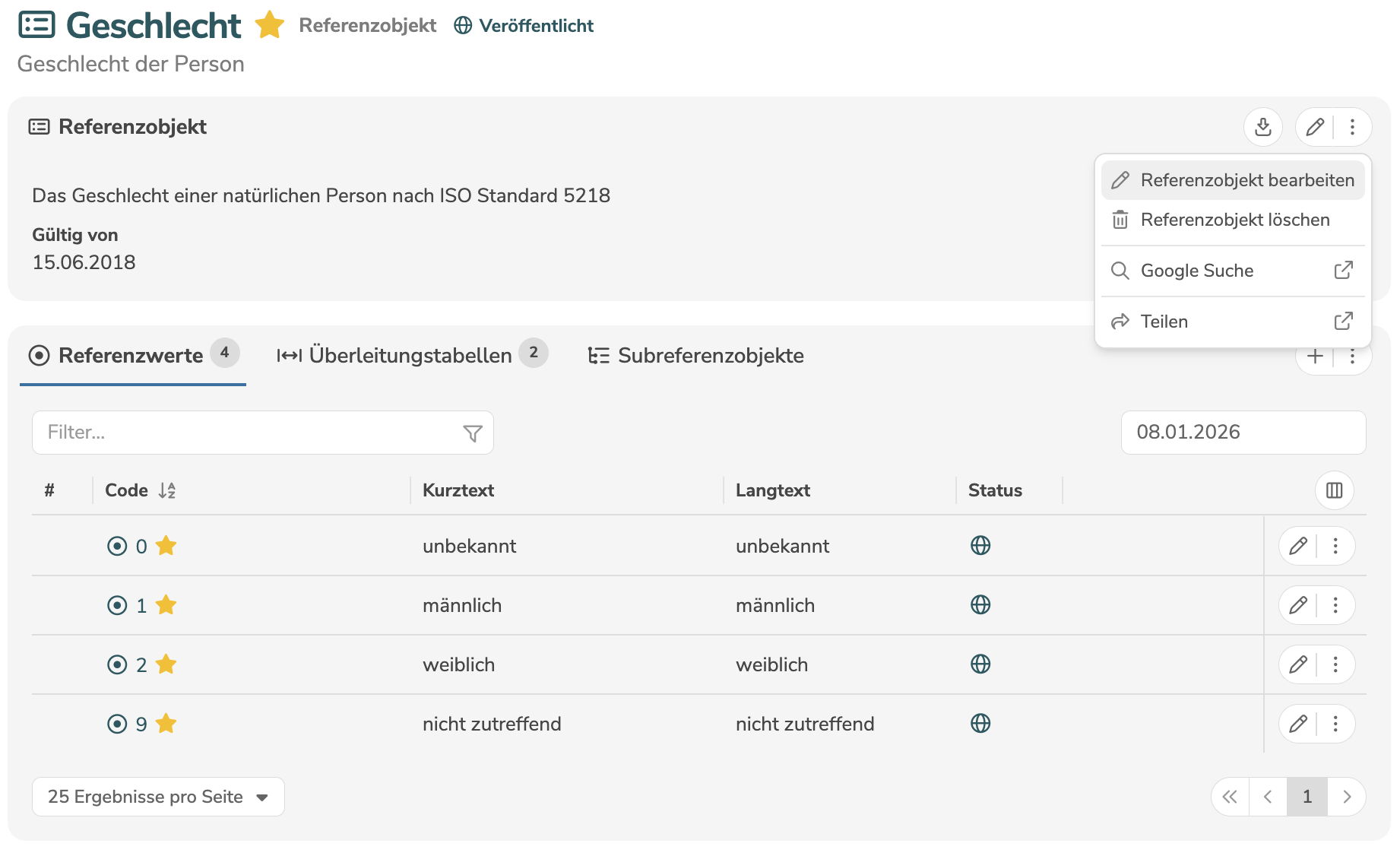Image resolution: width=1400 pixels, height=856 pixels.
Task: Toggle the favorite star next to Geschlecht title
Action: (x=269, y=25)
